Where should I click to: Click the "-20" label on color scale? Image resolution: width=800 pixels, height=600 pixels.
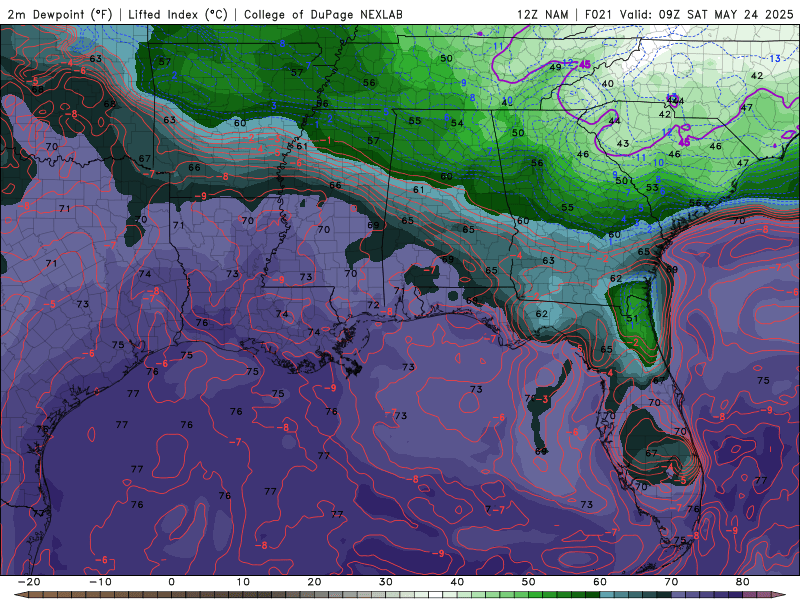pos(29,582)
